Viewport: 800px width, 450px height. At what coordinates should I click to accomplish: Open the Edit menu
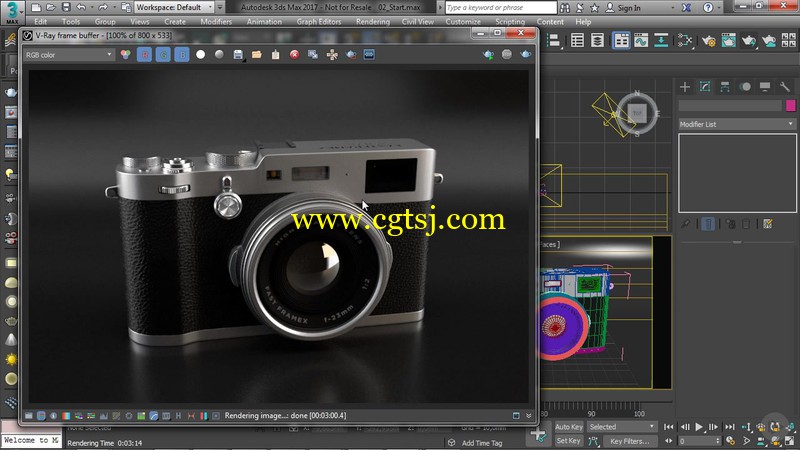click(40, 21)
